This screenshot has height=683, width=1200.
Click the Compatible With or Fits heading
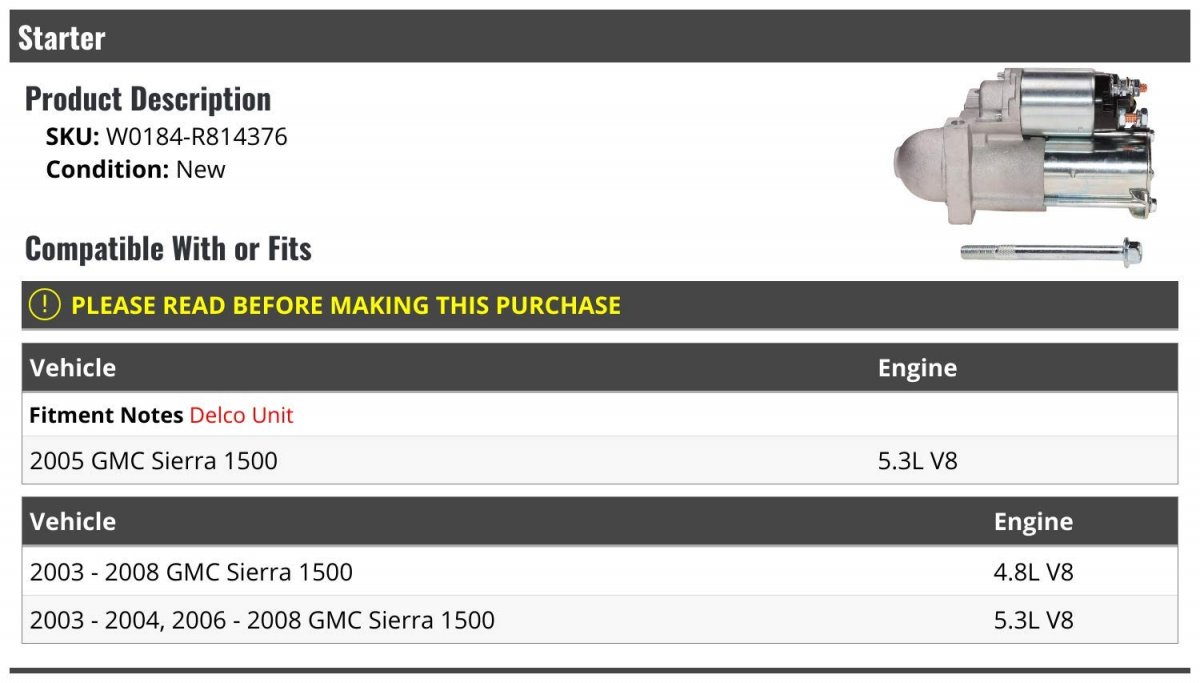click(168, 249)
